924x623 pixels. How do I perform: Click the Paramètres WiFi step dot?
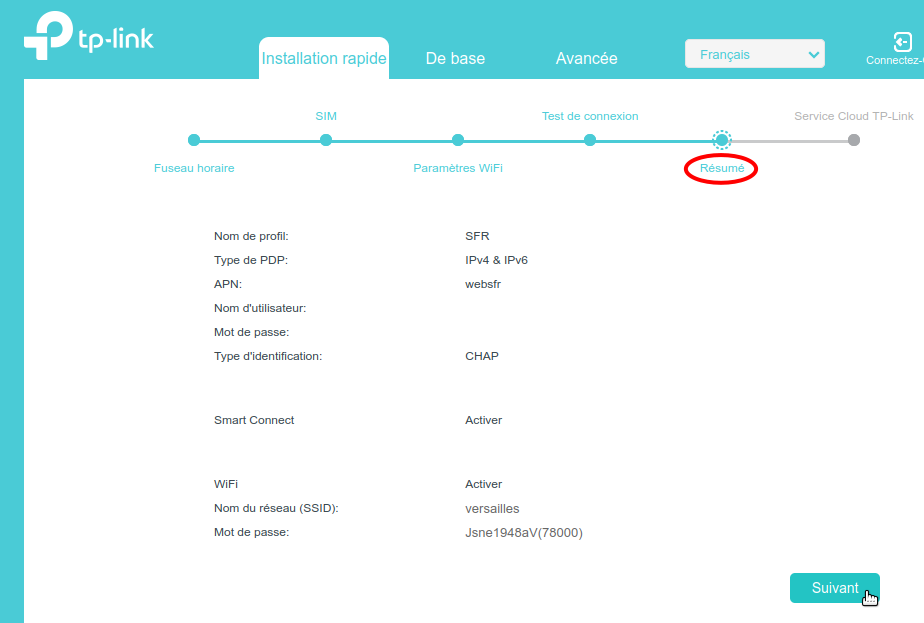(458, 140)
